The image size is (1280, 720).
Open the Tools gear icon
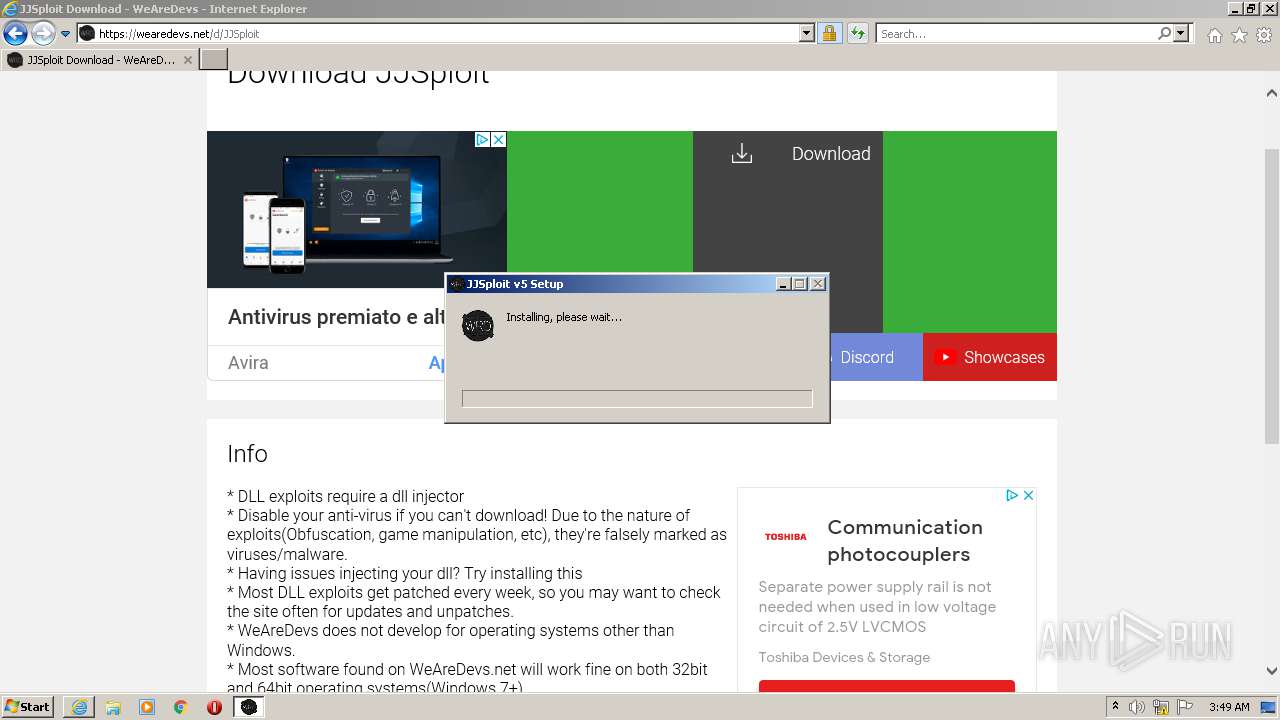point(1264,35)
